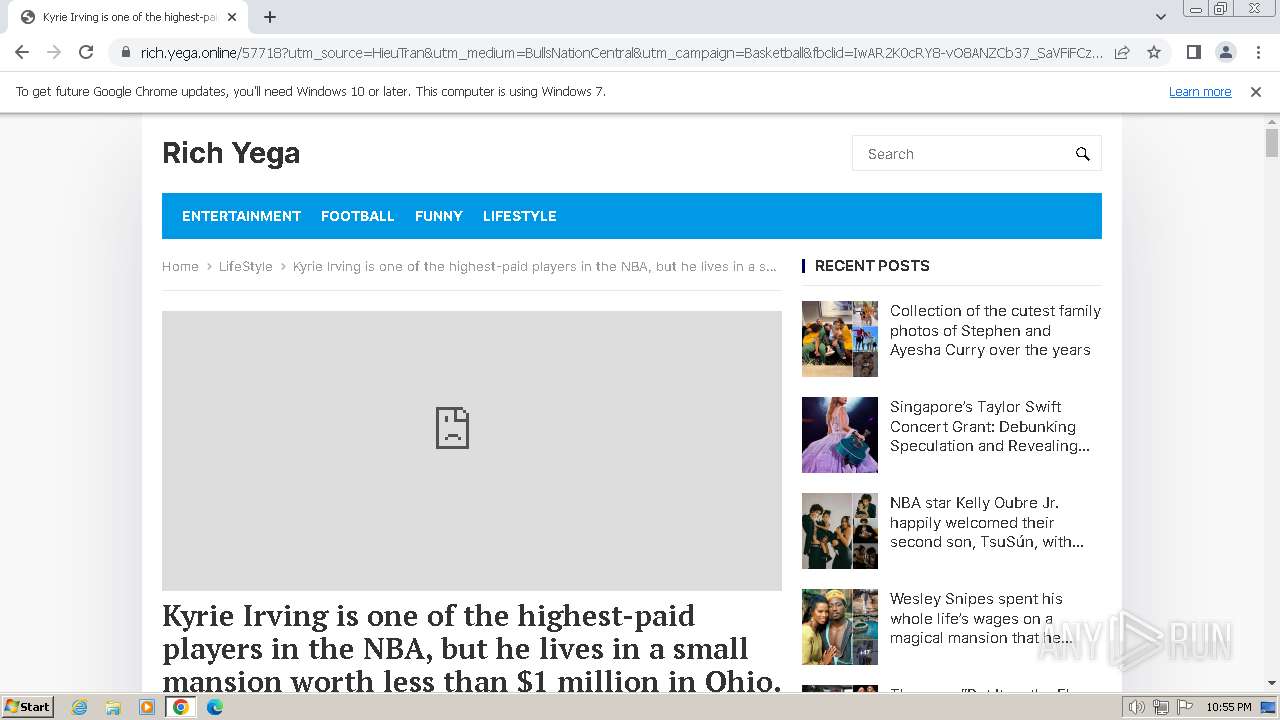Open the Football menu item

pos(358,216)
